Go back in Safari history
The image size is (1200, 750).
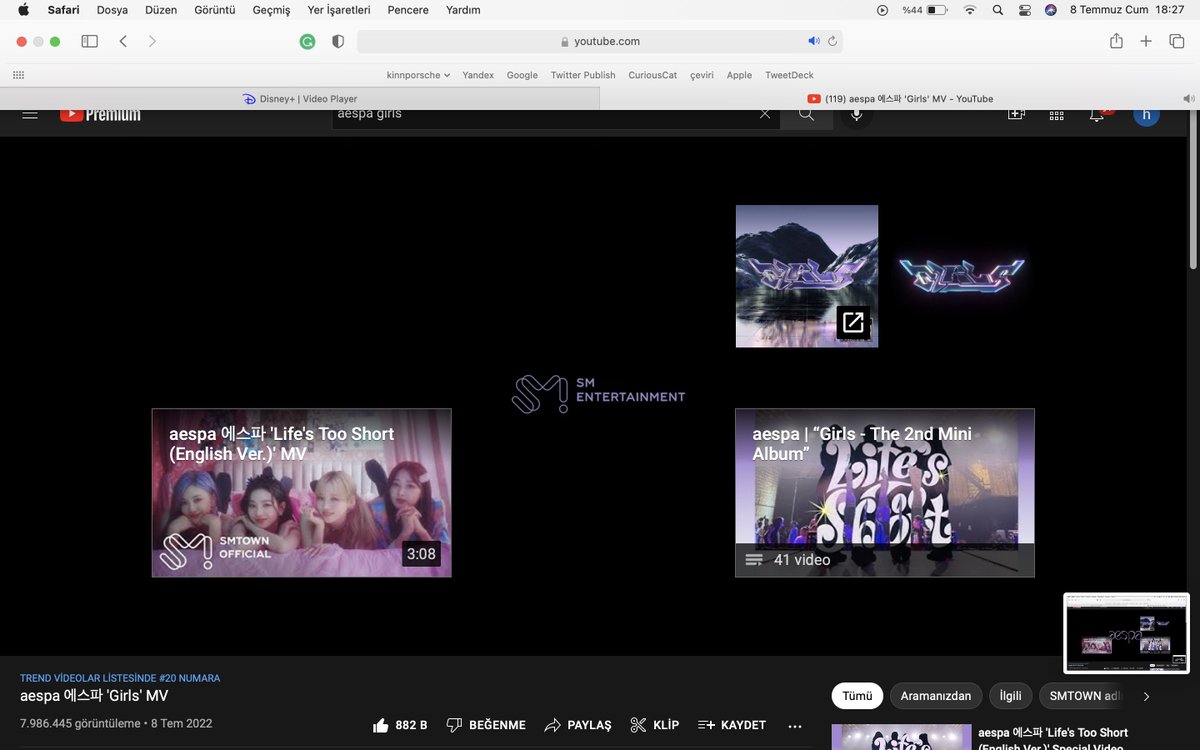tap(123, 41)
